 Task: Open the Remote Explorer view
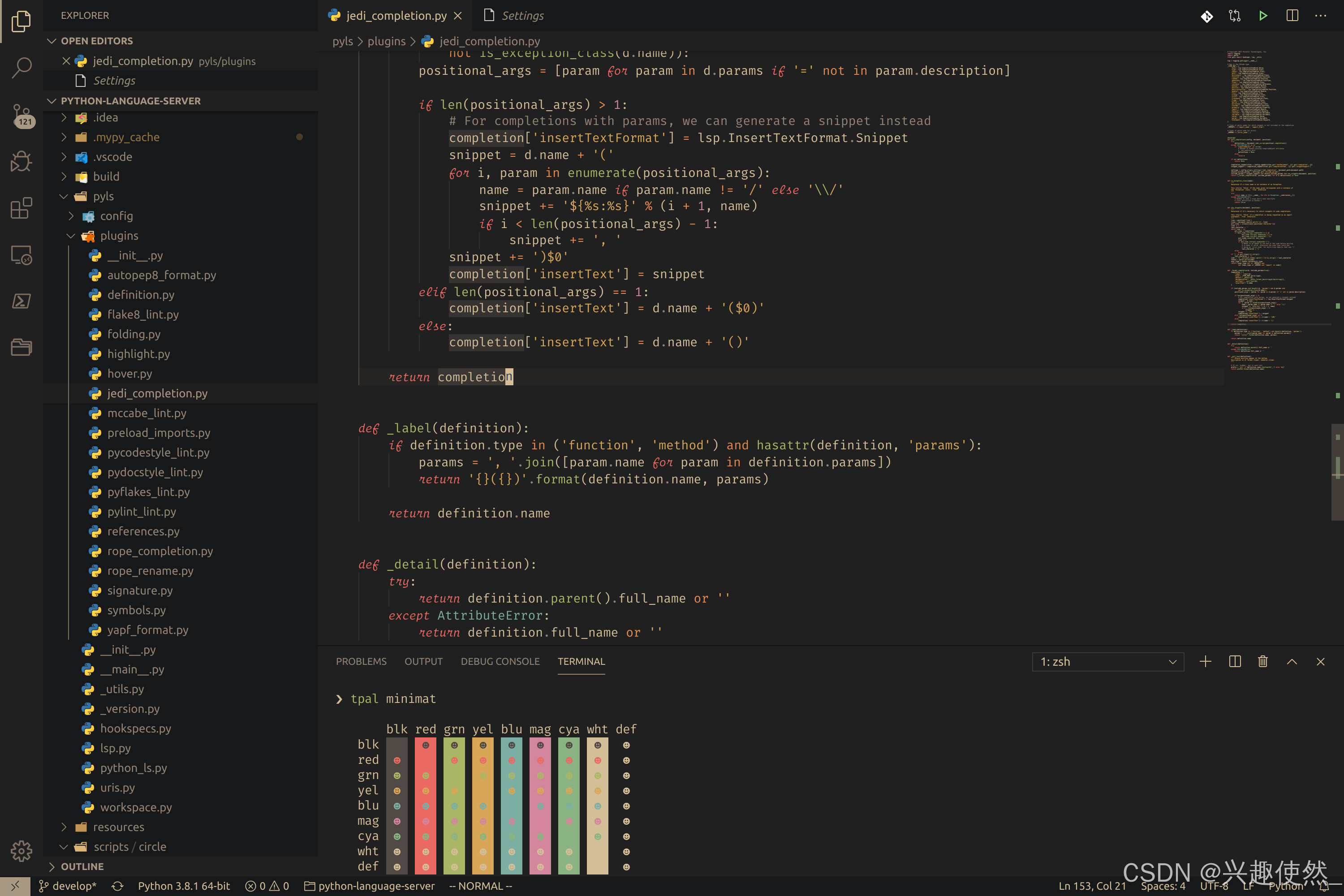[21, 255]
